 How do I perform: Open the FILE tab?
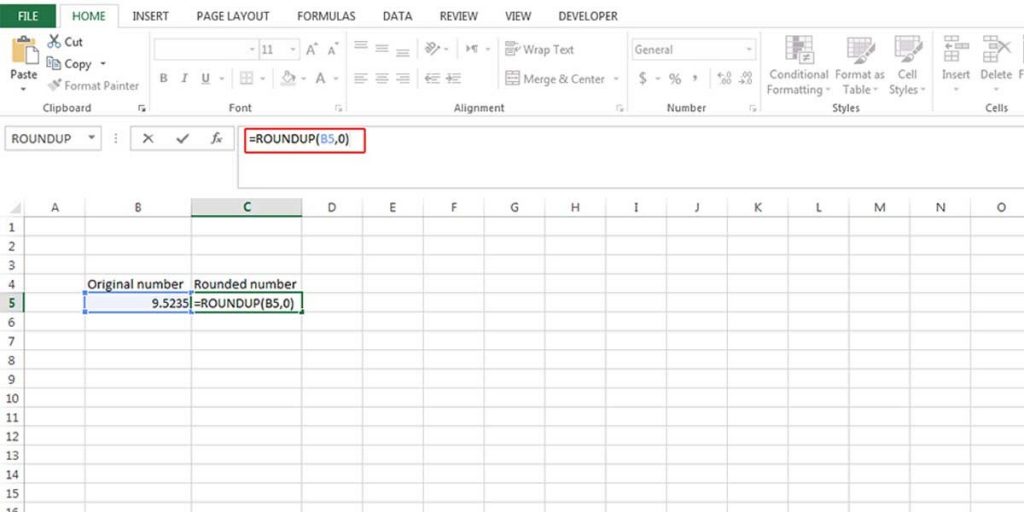[x=27, y=16]
